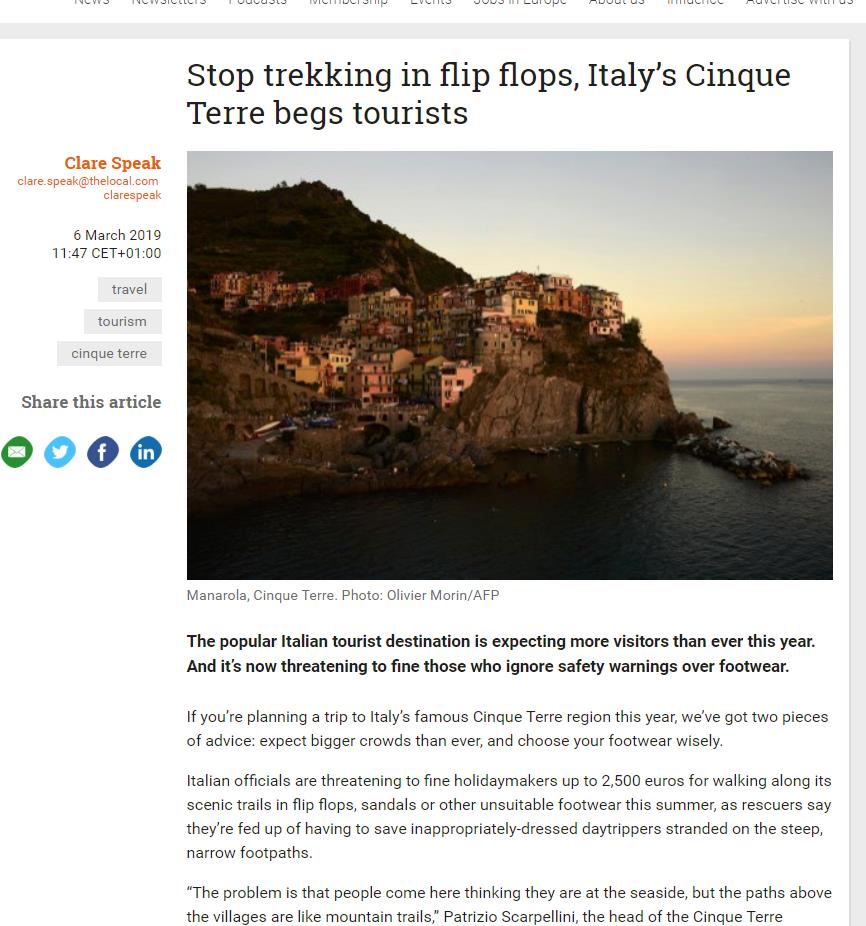Screen dimensions: 866x926
Task: Click the clare.speak@thelocal.com email link
Action: (88, 181)
